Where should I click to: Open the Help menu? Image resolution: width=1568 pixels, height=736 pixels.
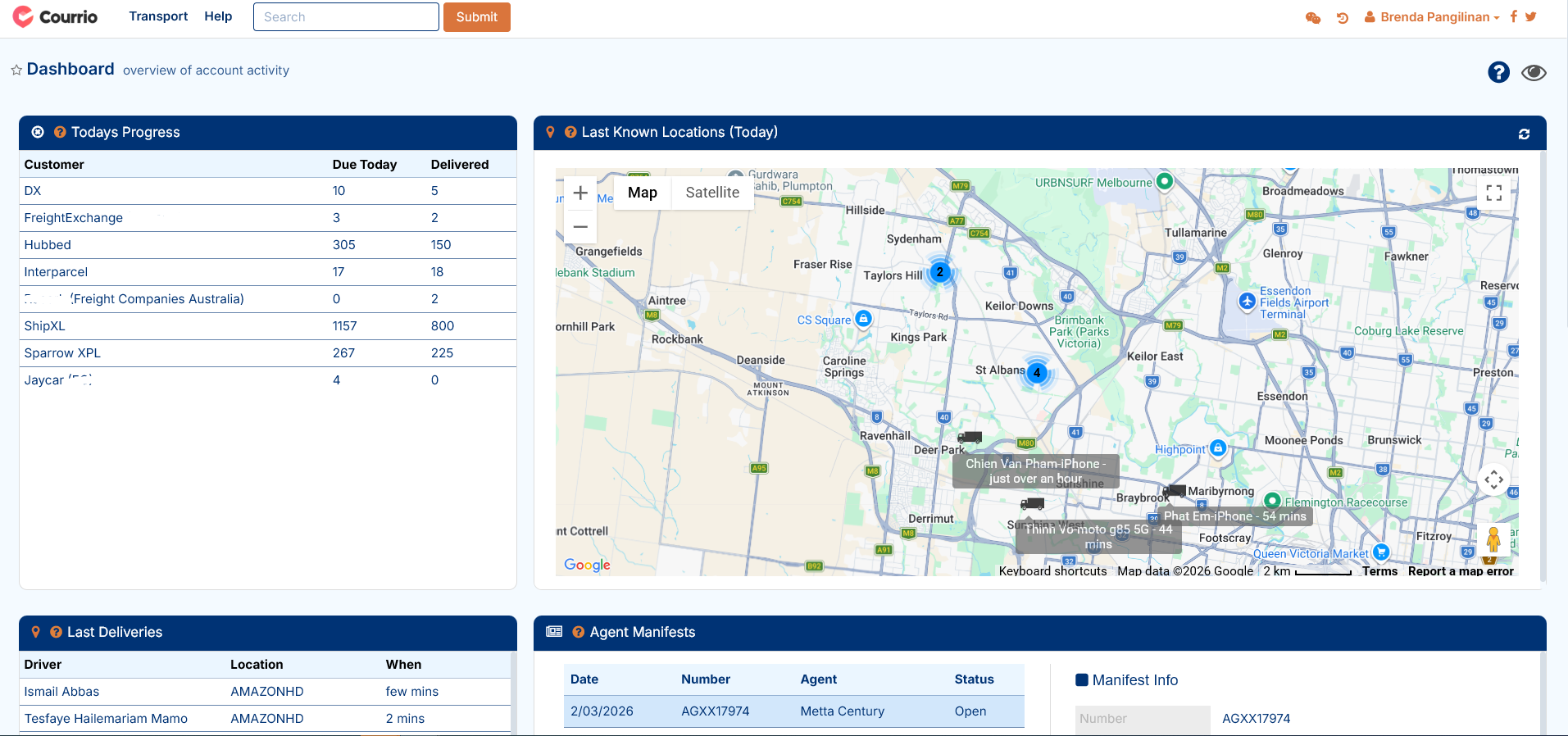click(x=218, y=16)
